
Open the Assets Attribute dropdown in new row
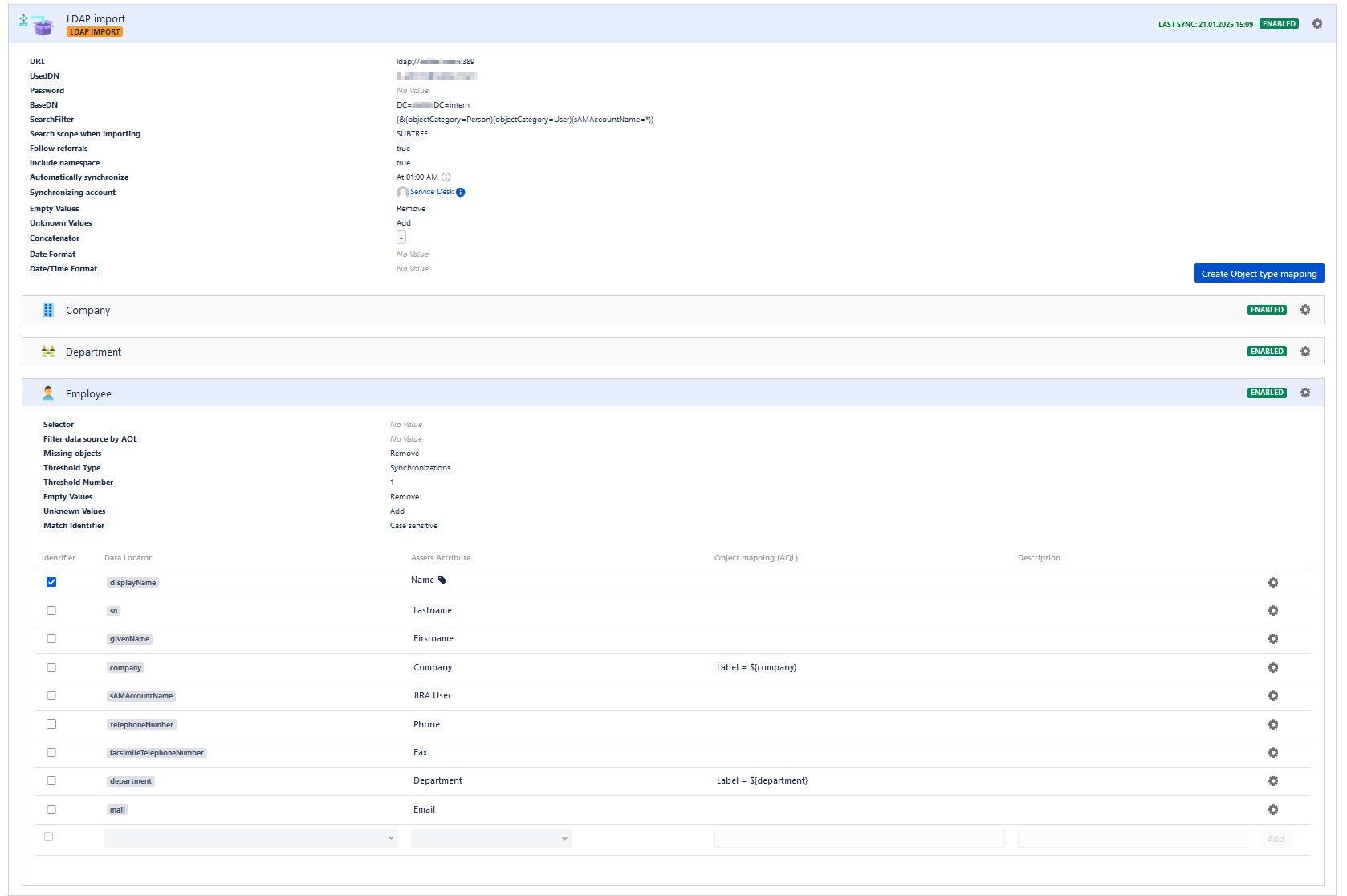491,838
